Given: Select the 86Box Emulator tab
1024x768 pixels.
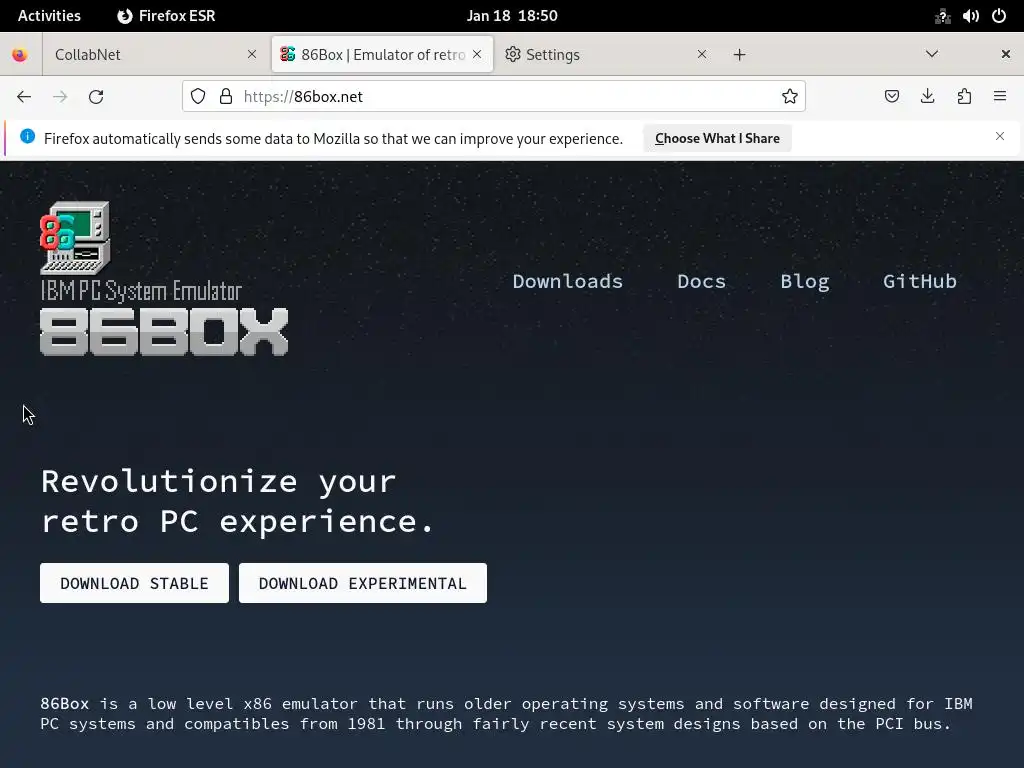Looking at the screenshot, I should (x=383, y=55).
